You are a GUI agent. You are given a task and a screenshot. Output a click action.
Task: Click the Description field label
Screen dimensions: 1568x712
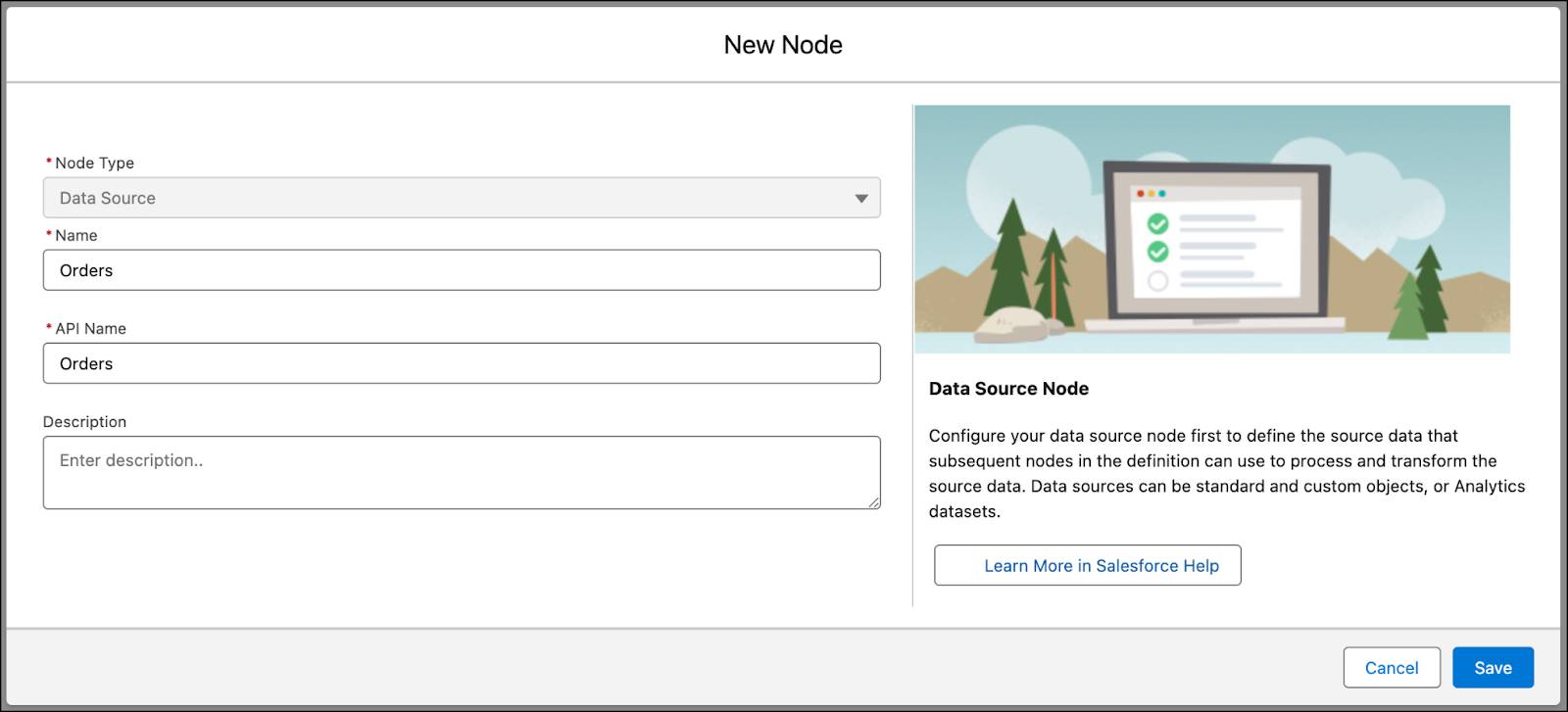coord(84,422)
